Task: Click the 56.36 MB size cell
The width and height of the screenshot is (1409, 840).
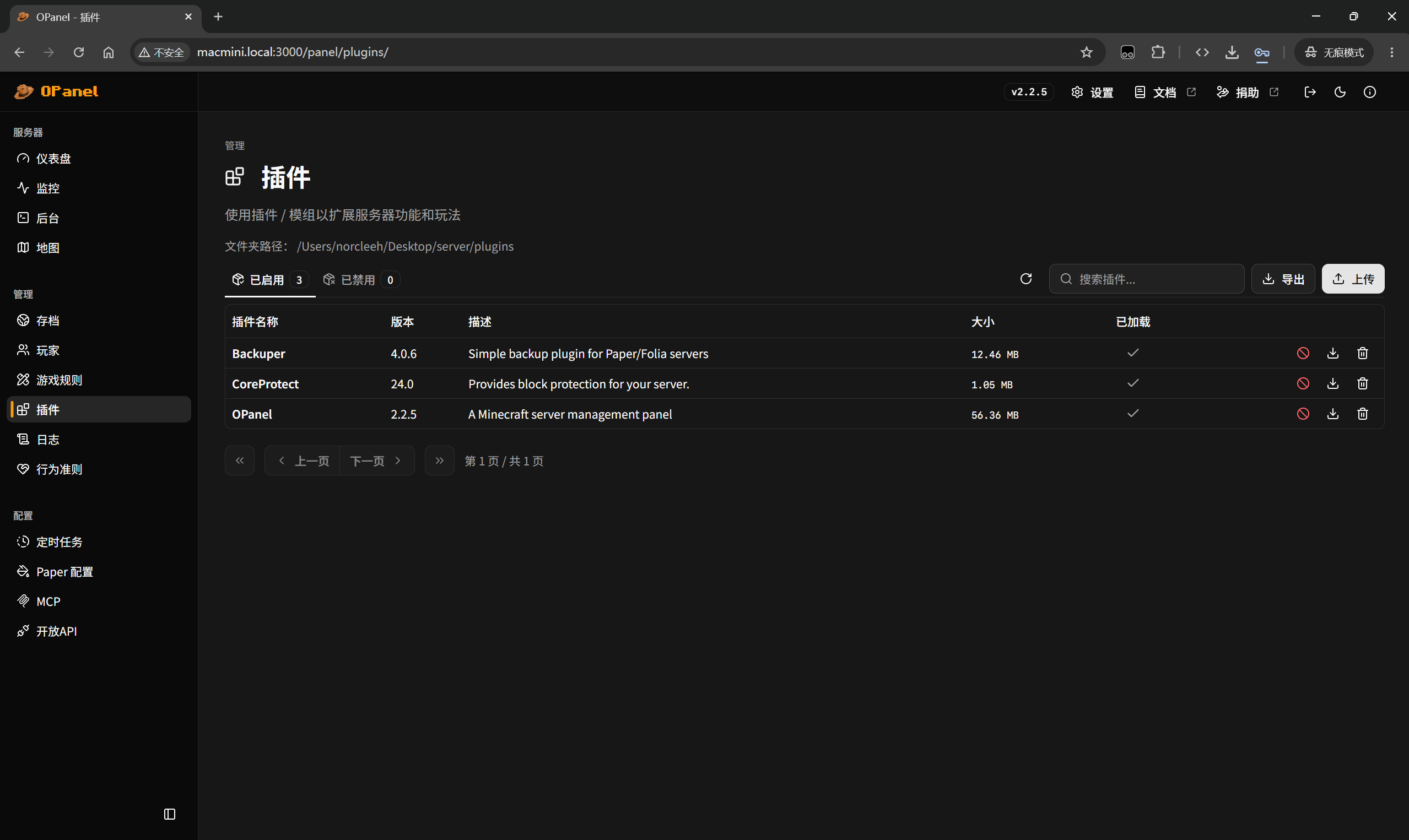Action: click(995, 414)
